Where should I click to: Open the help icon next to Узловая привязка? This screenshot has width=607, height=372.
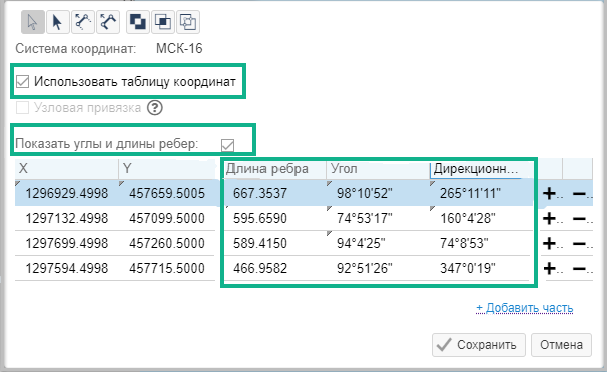coord(155,108)
